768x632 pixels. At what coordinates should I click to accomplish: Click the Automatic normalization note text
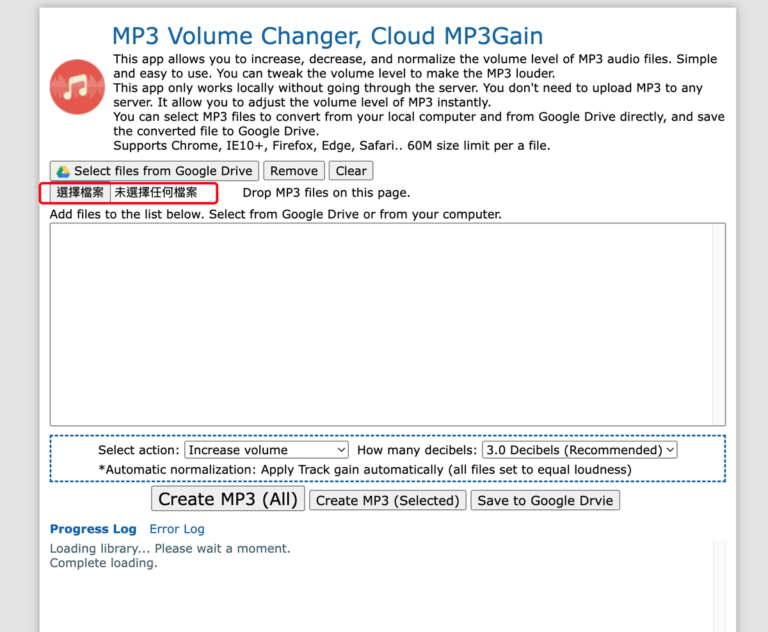[x=365, y=469]
